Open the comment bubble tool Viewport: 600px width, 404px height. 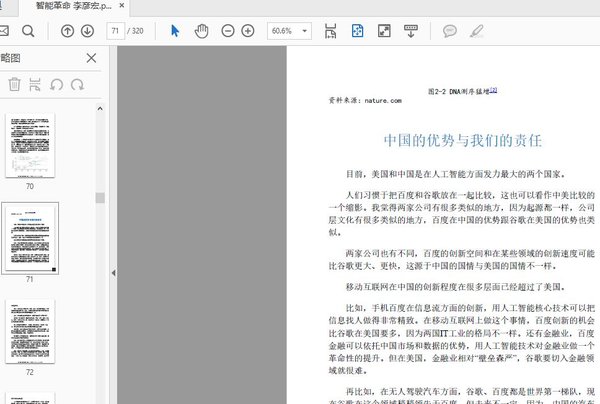(450, 31)
